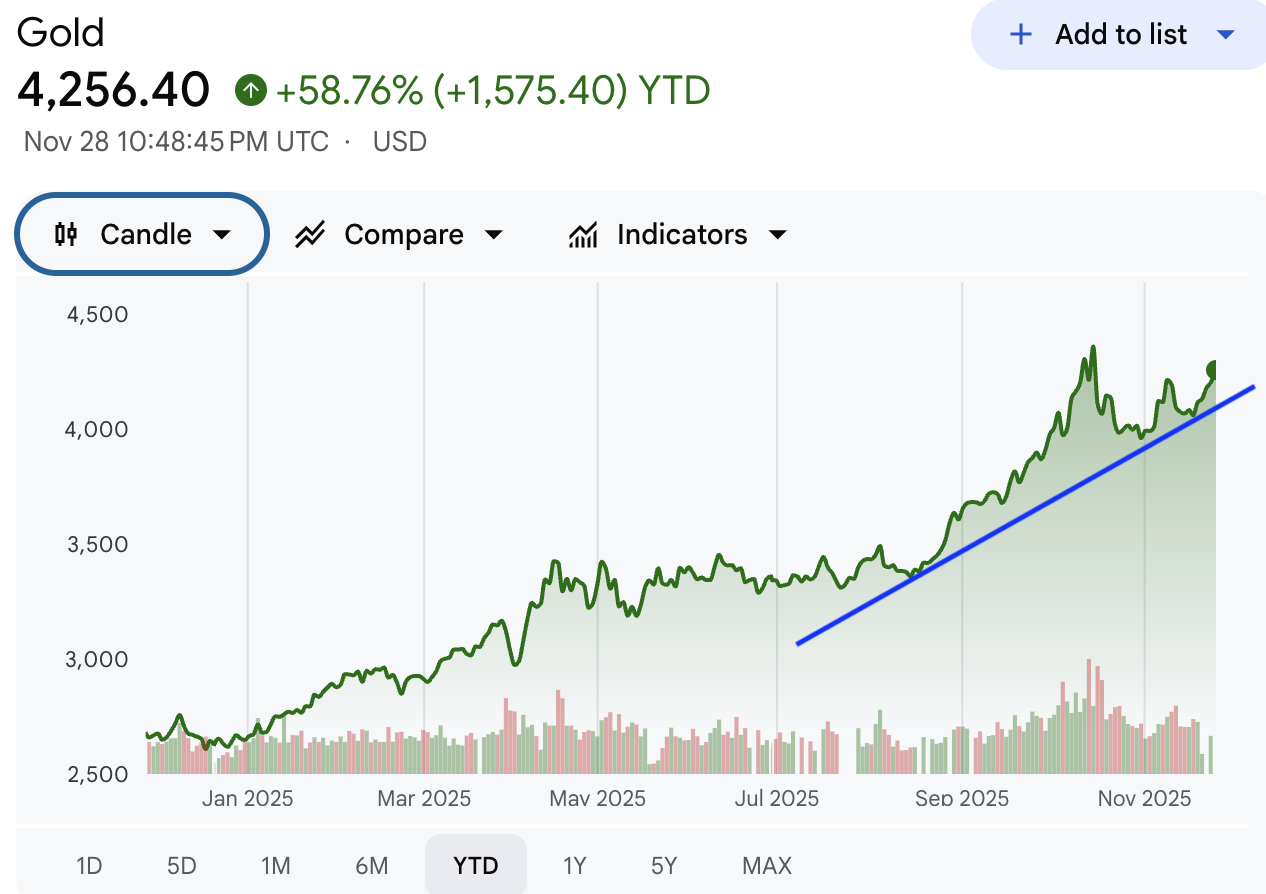Switch to the 1D time range

click(x=89, y=865)
